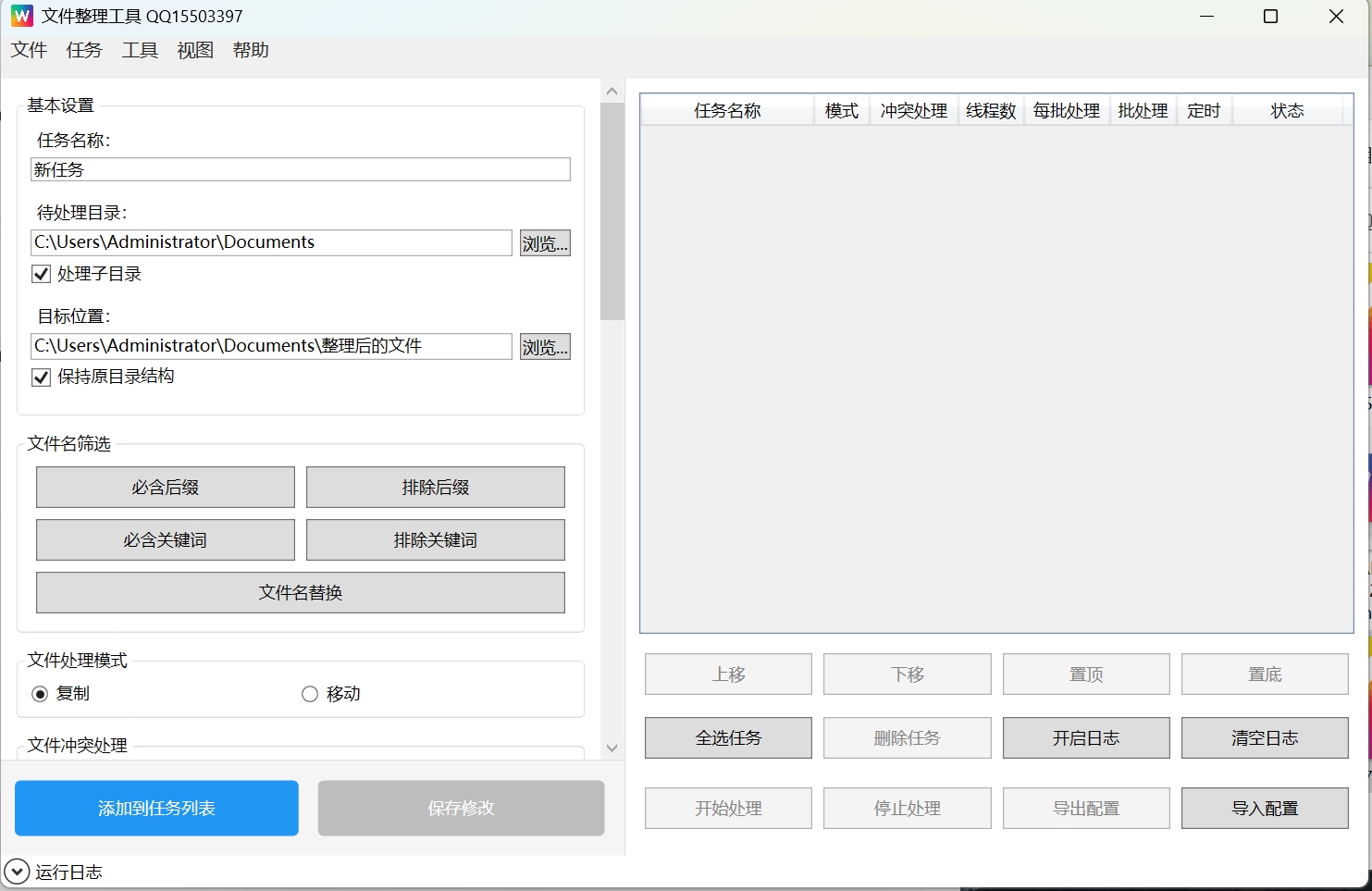Image resolution: width=1372 pixels, height=891 pixels.
Task: Expand the 运行日志 panel at the bottom
Action: click(x=19, y=871)
